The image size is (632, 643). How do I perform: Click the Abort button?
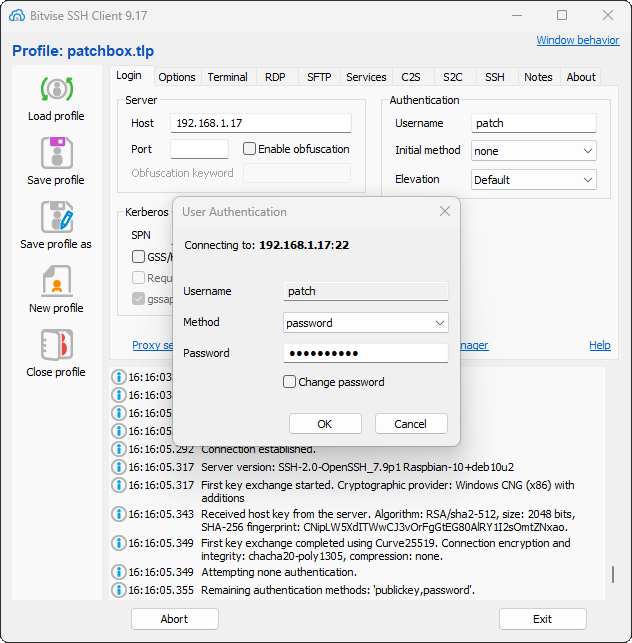point(175,619)
